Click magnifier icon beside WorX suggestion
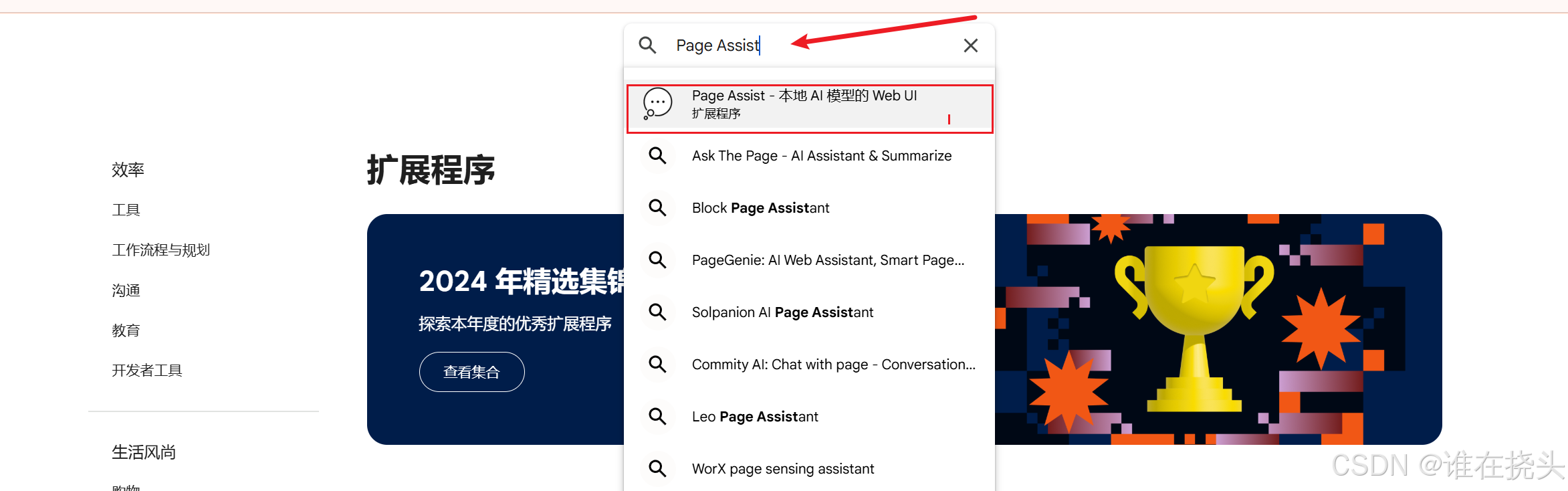This screenshot has height=491, width=1568. click(657, 469)
